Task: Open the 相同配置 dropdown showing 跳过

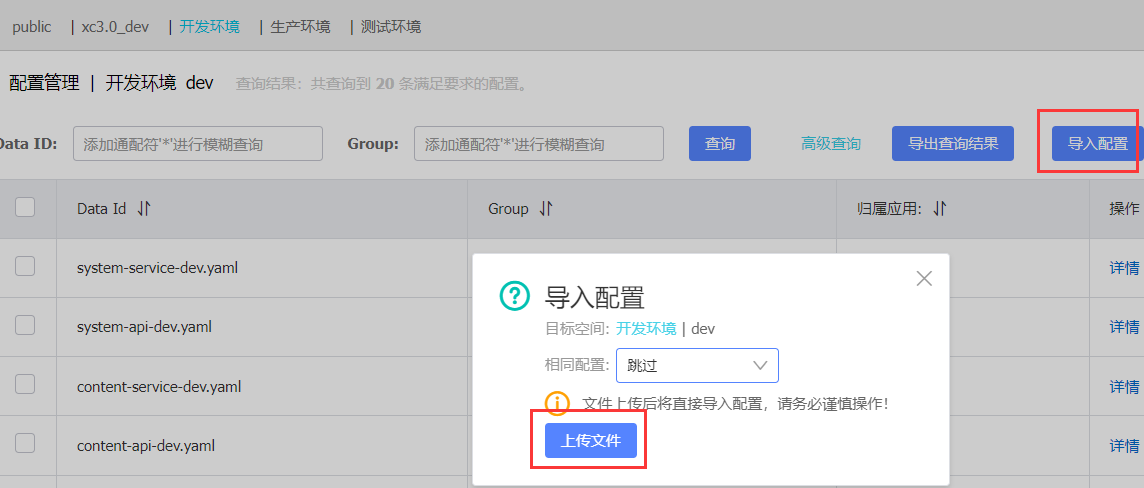Action: click(x=697, y=365)
